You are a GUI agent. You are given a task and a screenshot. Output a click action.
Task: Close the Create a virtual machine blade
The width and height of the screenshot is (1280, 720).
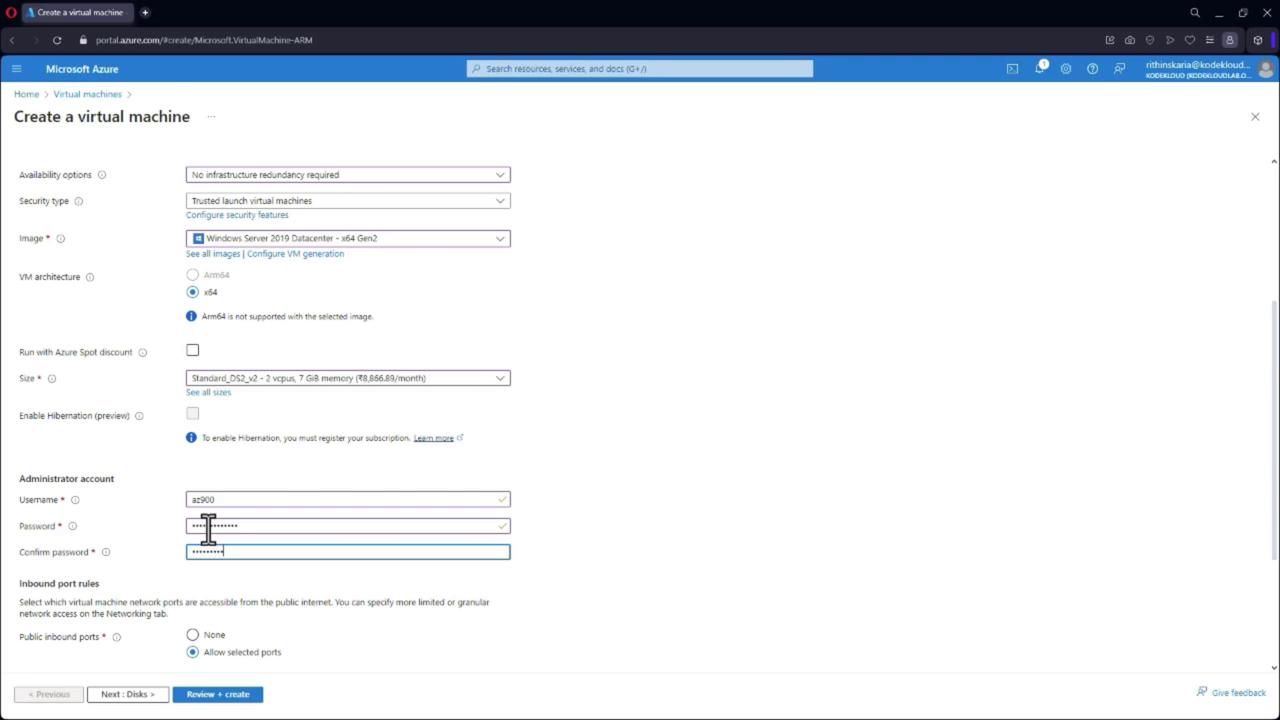click(x=1255, y=117)
